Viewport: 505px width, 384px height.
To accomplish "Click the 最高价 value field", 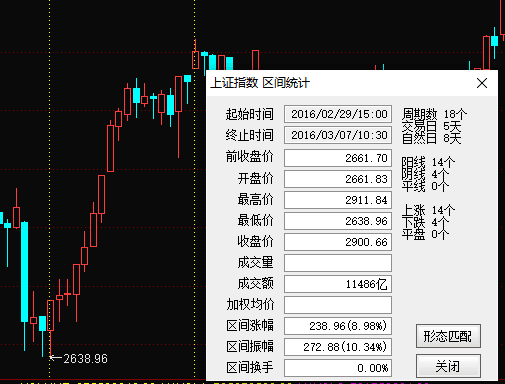I will (x=338, y=200).
